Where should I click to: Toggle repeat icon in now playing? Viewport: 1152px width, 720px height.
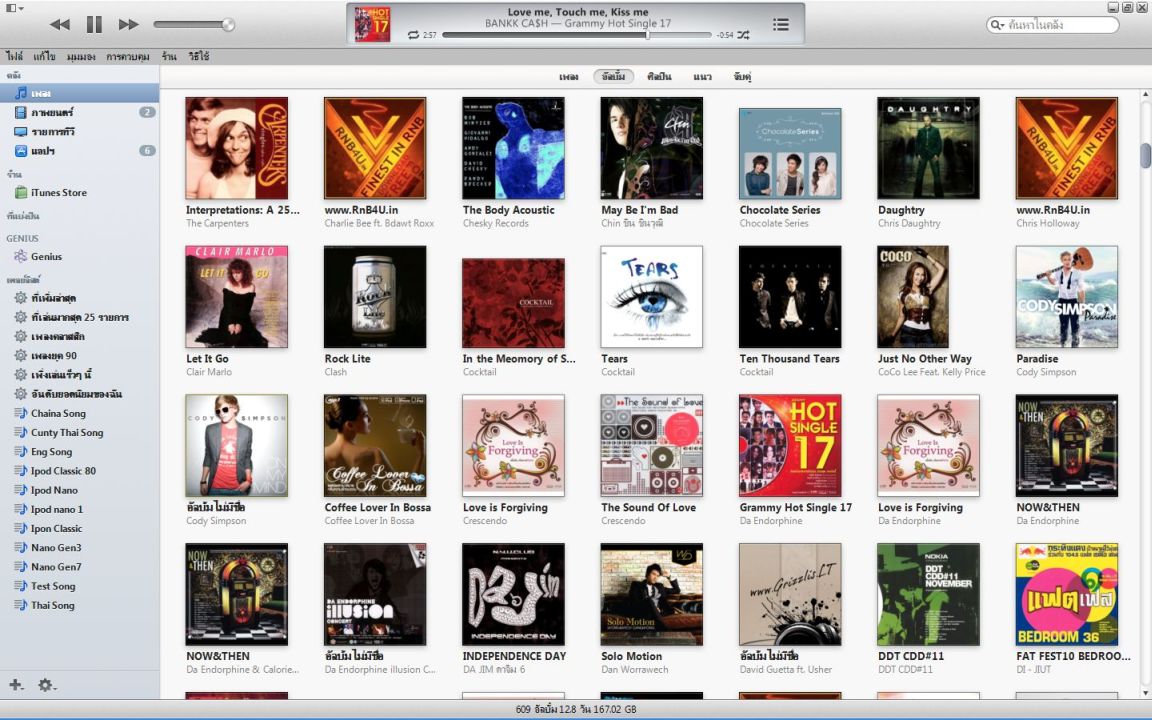[414, 35]
